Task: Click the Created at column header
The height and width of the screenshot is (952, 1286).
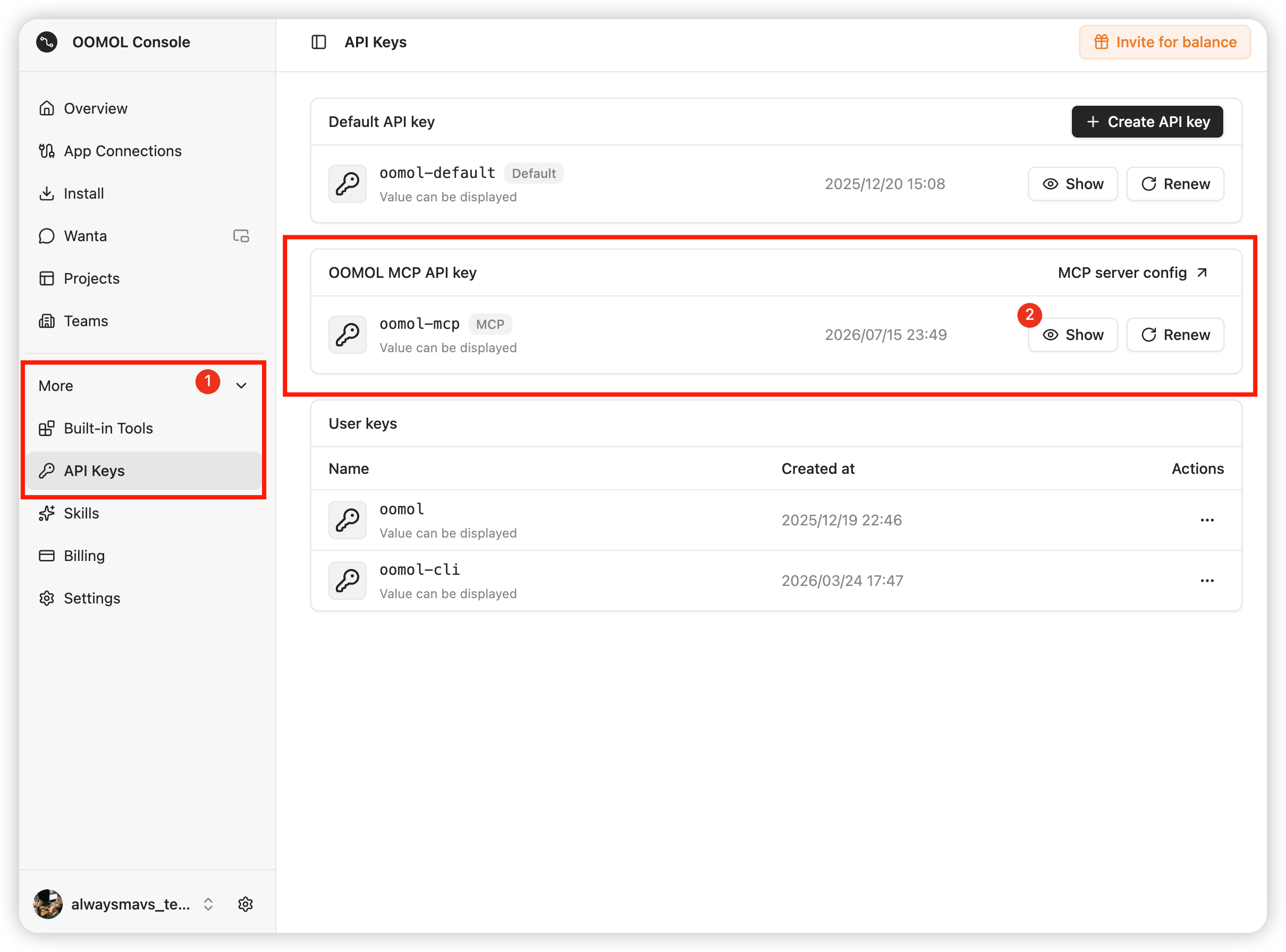Action: click(x=818, y=470)
